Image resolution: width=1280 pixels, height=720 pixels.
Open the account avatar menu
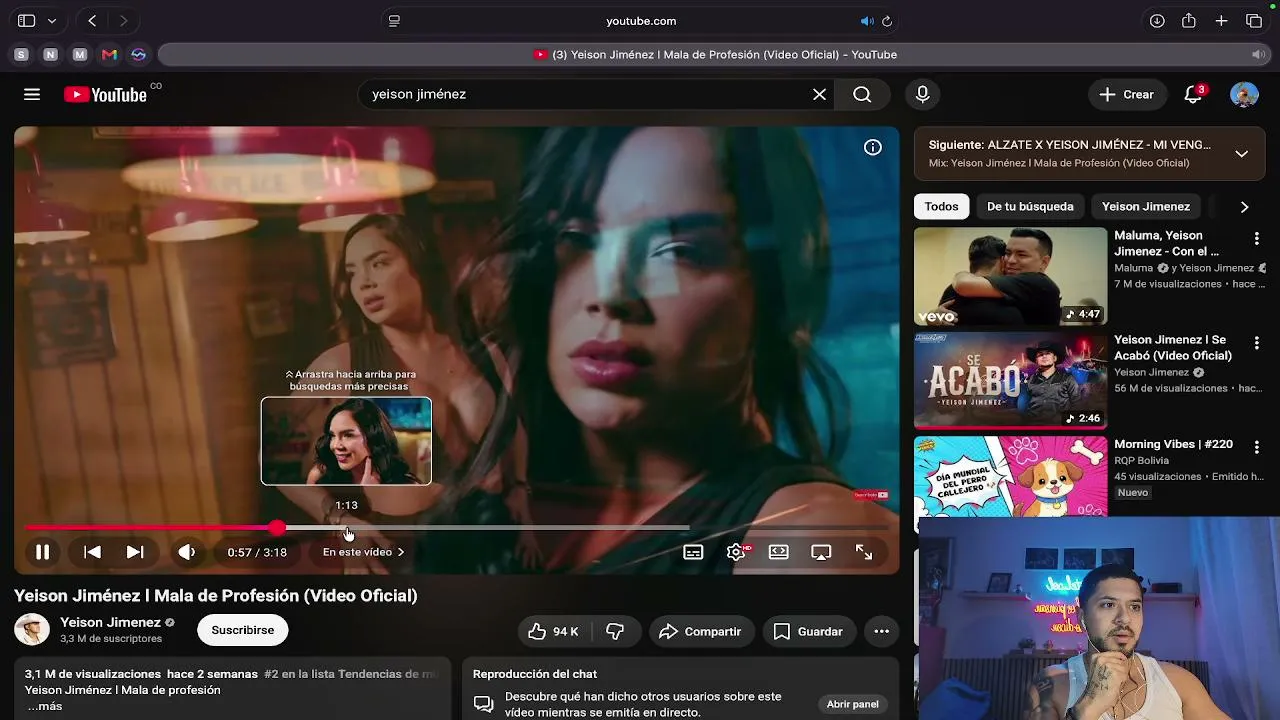[1244, 94]
